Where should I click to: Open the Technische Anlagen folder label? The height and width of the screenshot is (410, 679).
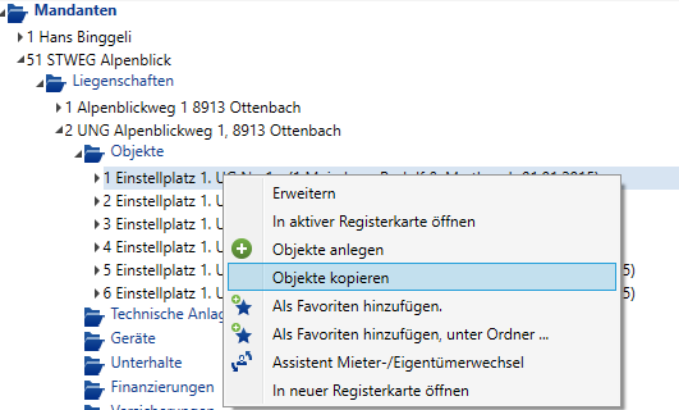167,314
